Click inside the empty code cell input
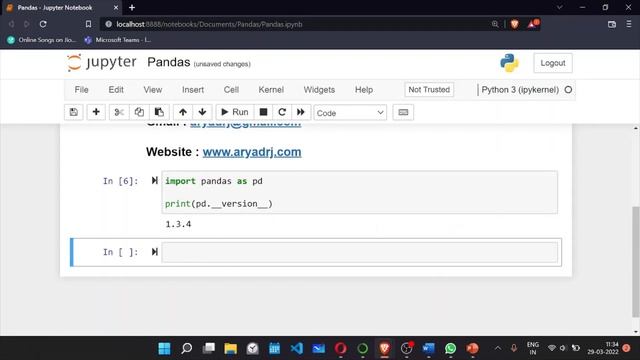640x360 pixels. pyautogui.click(x=360, y=252)
